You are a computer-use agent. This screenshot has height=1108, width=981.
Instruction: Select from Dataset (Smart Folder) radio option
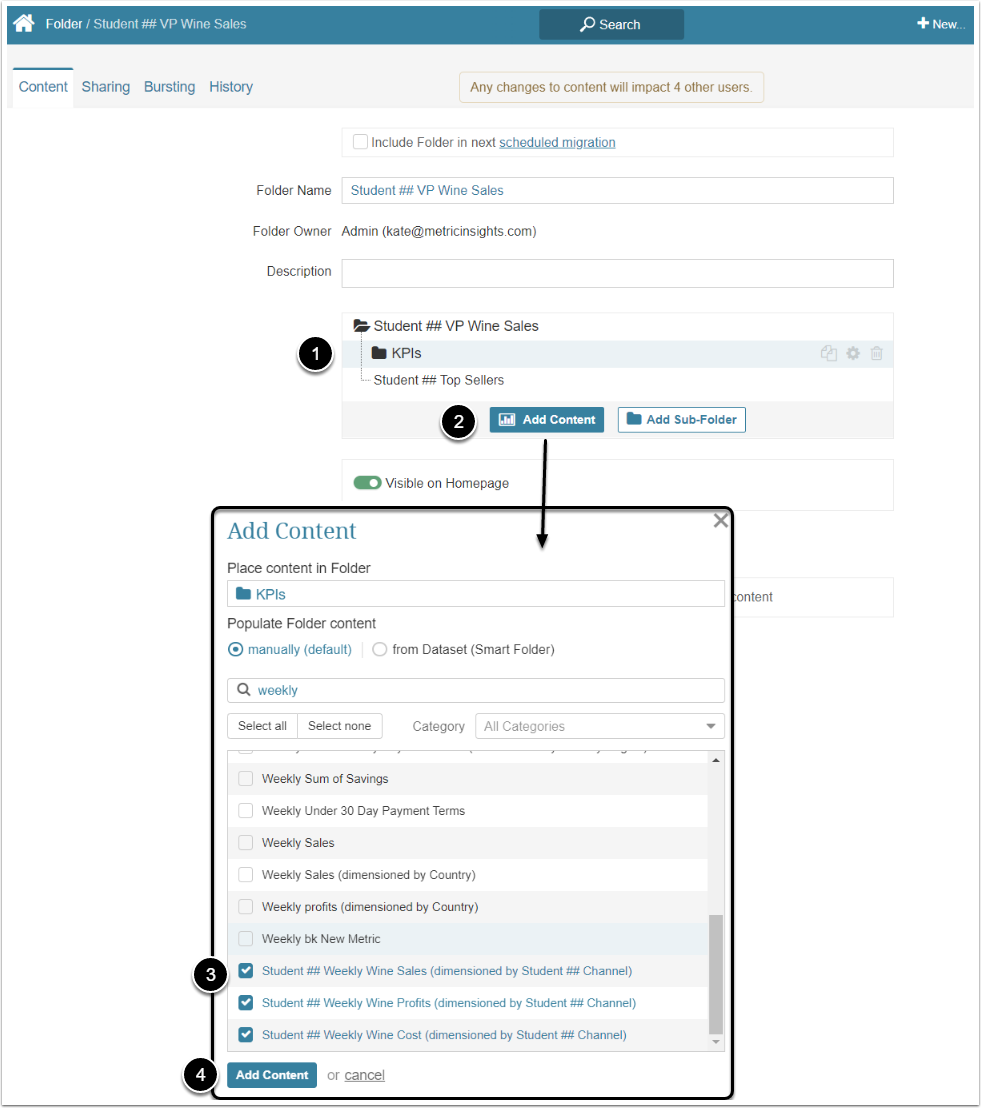[380, 650]
